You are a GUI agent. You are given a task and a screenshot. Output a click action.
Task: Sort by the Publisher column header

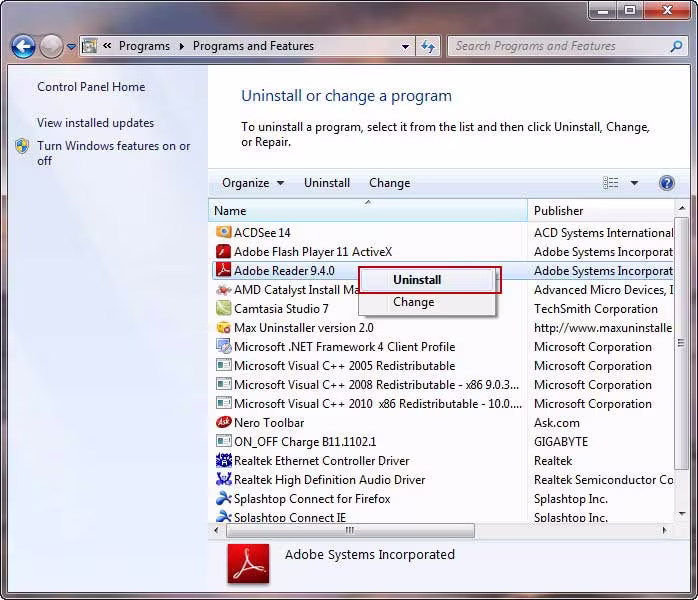601,211
